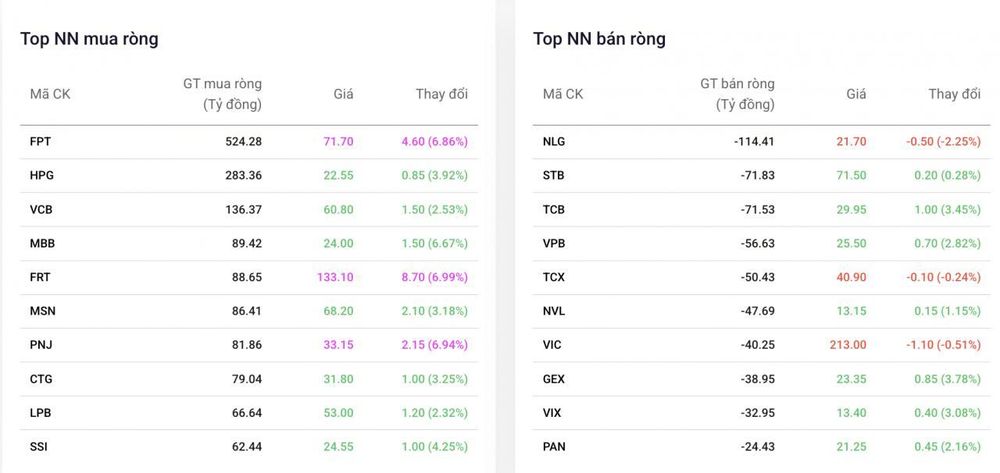The image size is (1000, 473).
Task: Select the LPB price 53.00
Action: coord(338,413)
